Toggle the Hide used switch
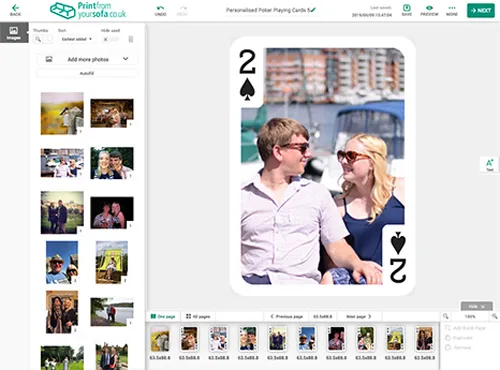The width and height of the screenshot is (500, 370). coord(110,39)
